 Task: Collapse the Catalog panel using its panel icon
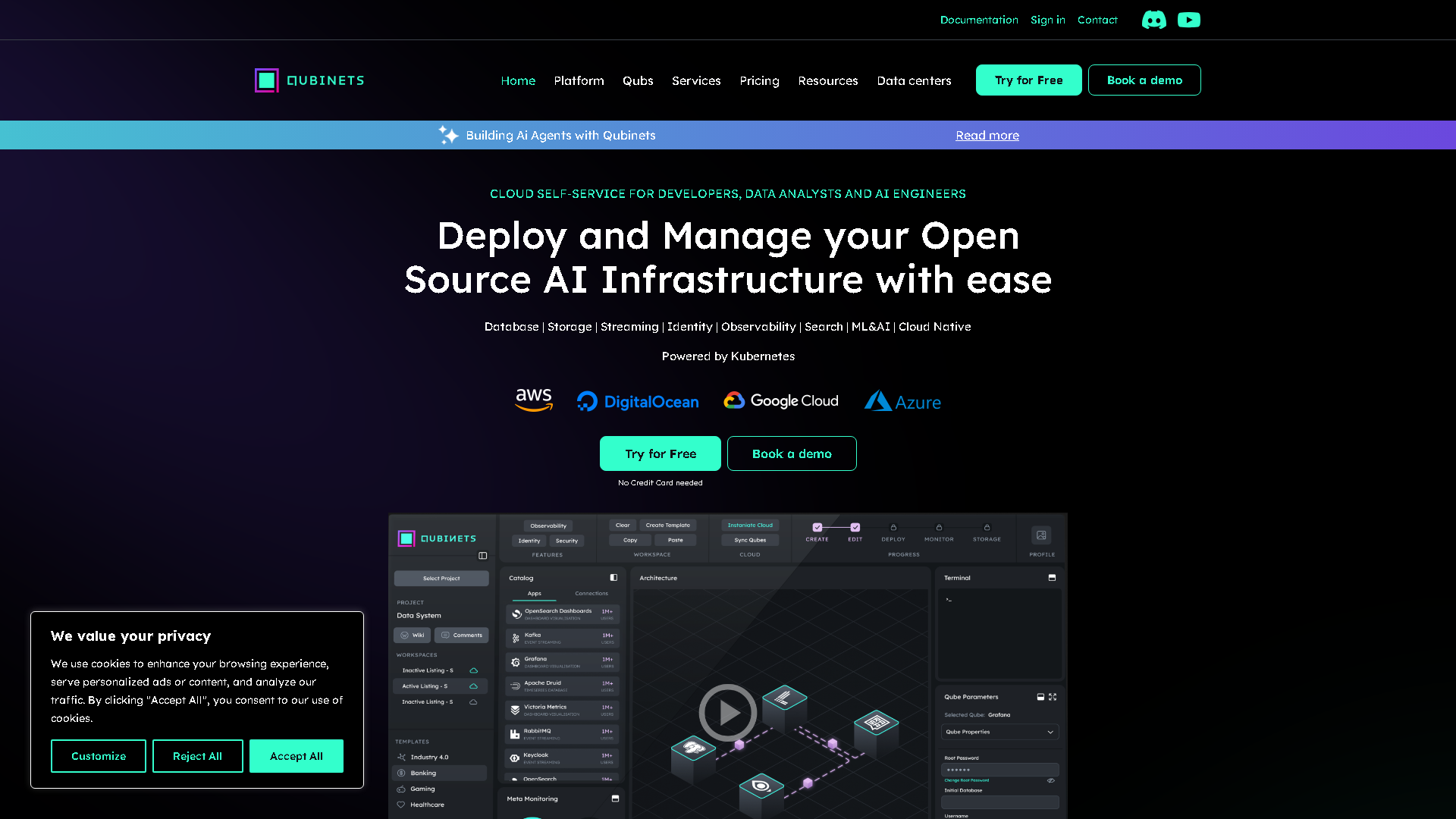(x=613, y=578)
